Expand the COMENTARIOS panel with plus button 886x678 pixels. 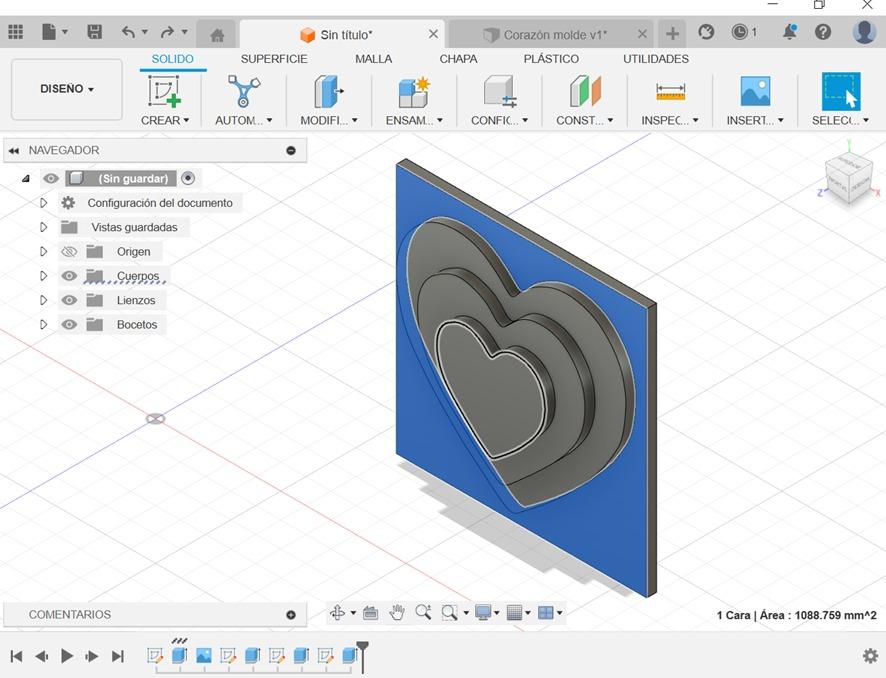(x=291, y=615)
